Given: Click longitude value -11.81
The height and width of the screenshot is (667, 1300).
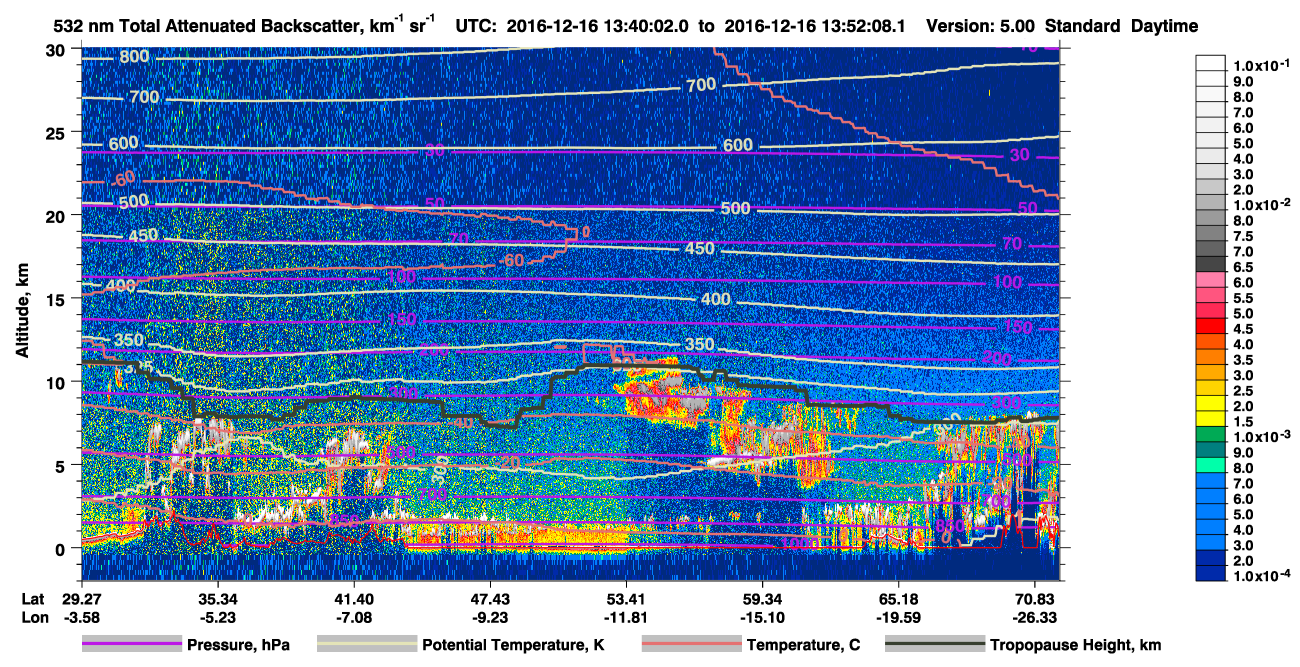Looking at the screenshot, I should (626, 616).
